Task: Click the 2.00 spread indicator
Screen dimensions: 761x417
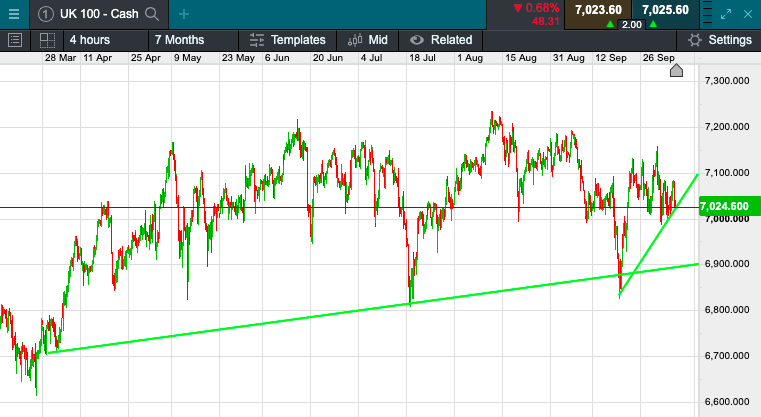Action: (631, 24)
